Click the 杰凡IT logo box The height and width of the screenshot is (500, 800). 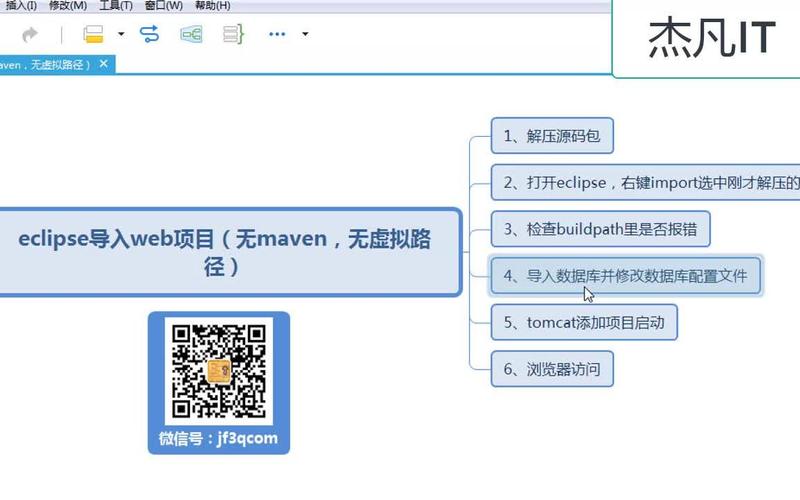[x=706, y=38]
